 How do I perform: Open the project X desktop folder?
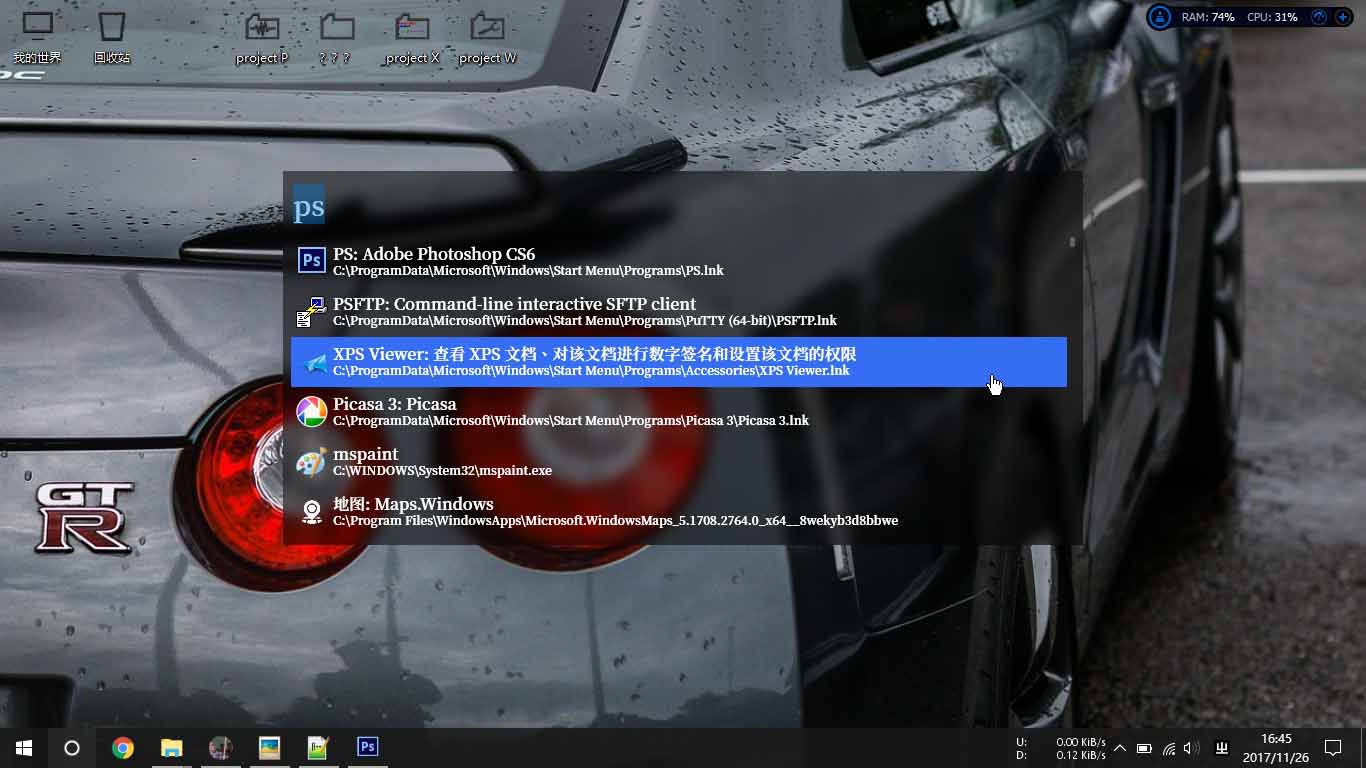(x=412, y=38)
